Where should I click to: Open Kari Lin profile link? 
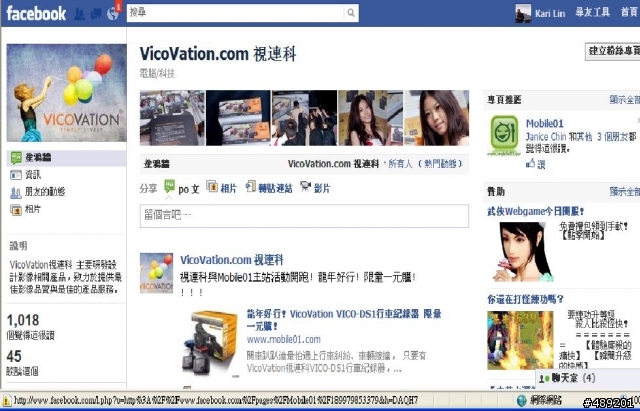pyautogui.click(x=550, y=13)
